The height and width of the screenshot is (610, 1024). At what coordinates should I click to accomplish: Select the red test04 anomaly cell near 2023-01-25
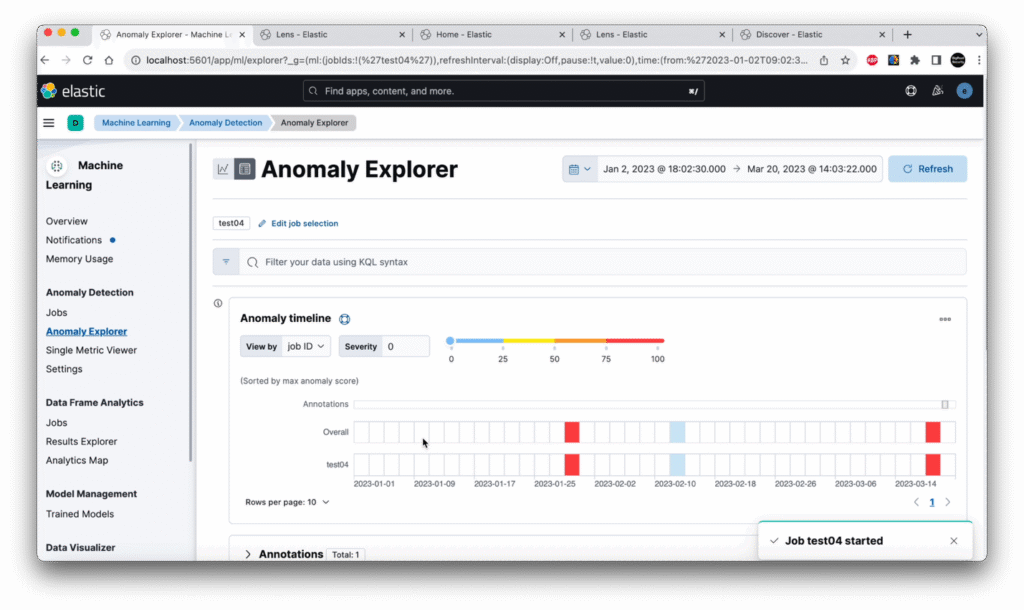click(x=572, y=465)
